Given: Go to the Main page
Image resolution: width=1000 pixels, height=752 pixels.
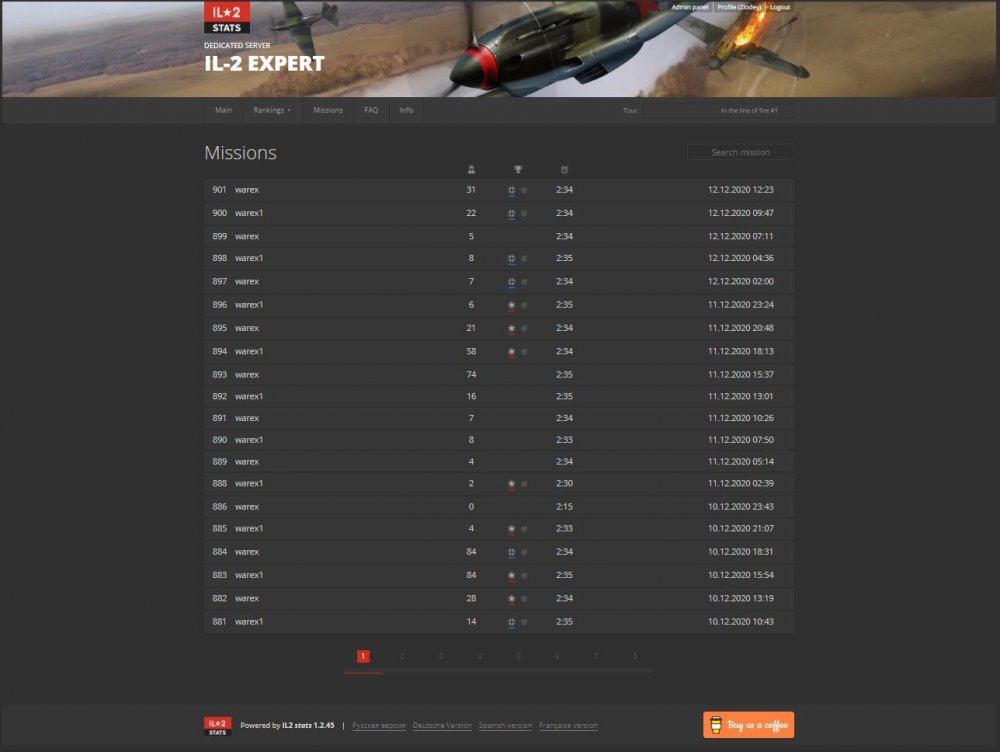Looking at the screenshot, I should (x=223, y=110).
